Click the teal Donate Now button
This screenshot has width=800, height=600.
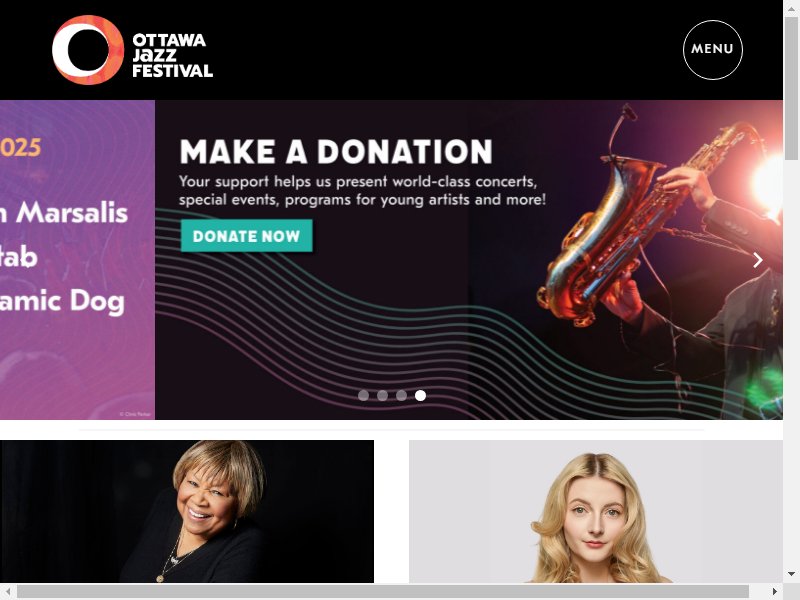[x=246, y=236]
